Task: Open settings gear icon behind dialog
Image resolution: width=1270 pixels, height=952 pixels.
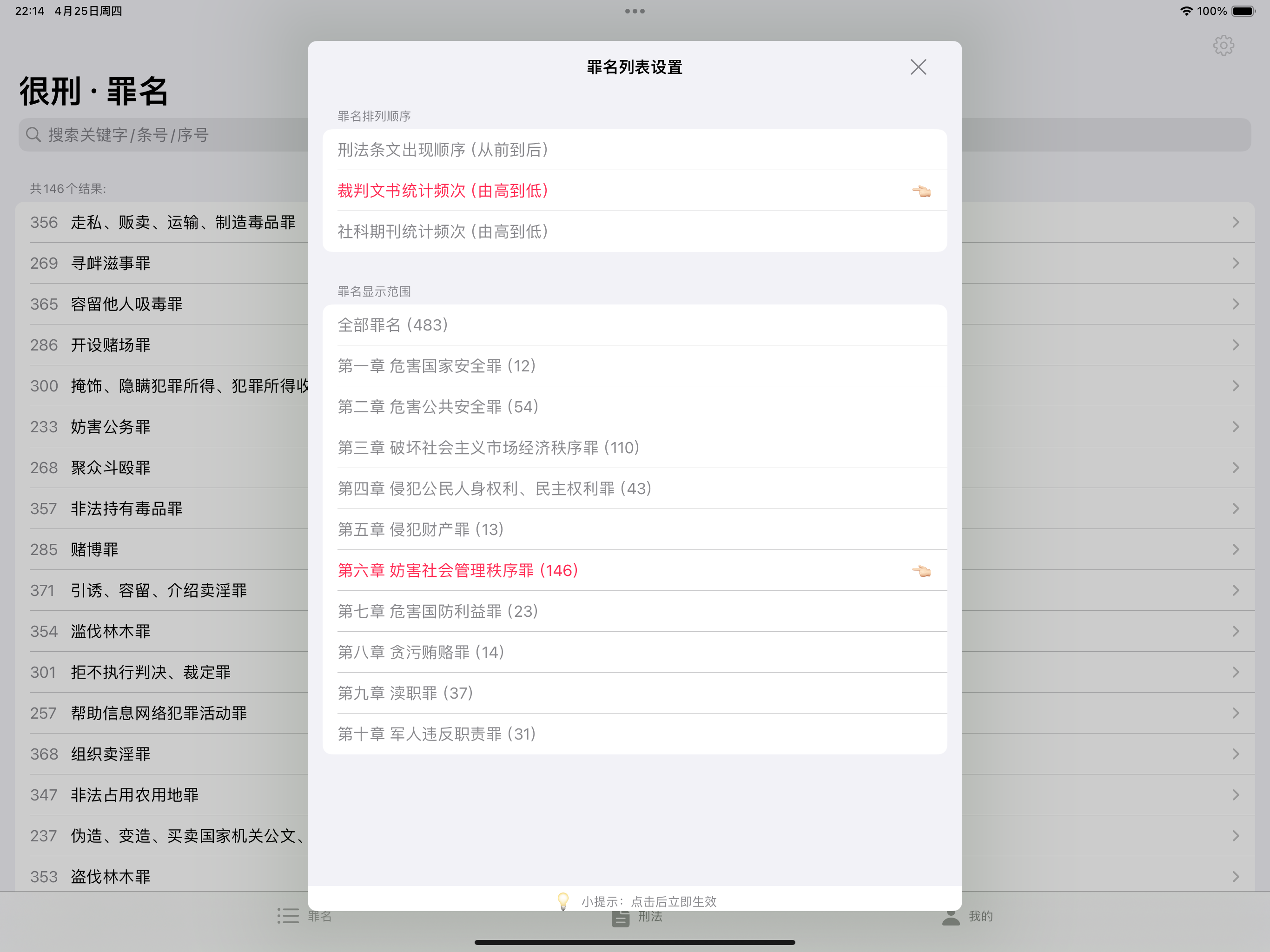Action: [x=1224, y=46]
